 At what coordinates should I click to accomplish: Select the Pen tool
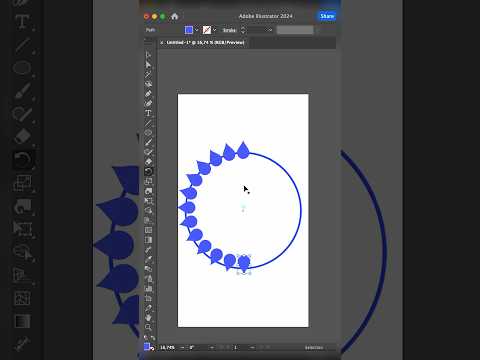[x=148, y=94]
